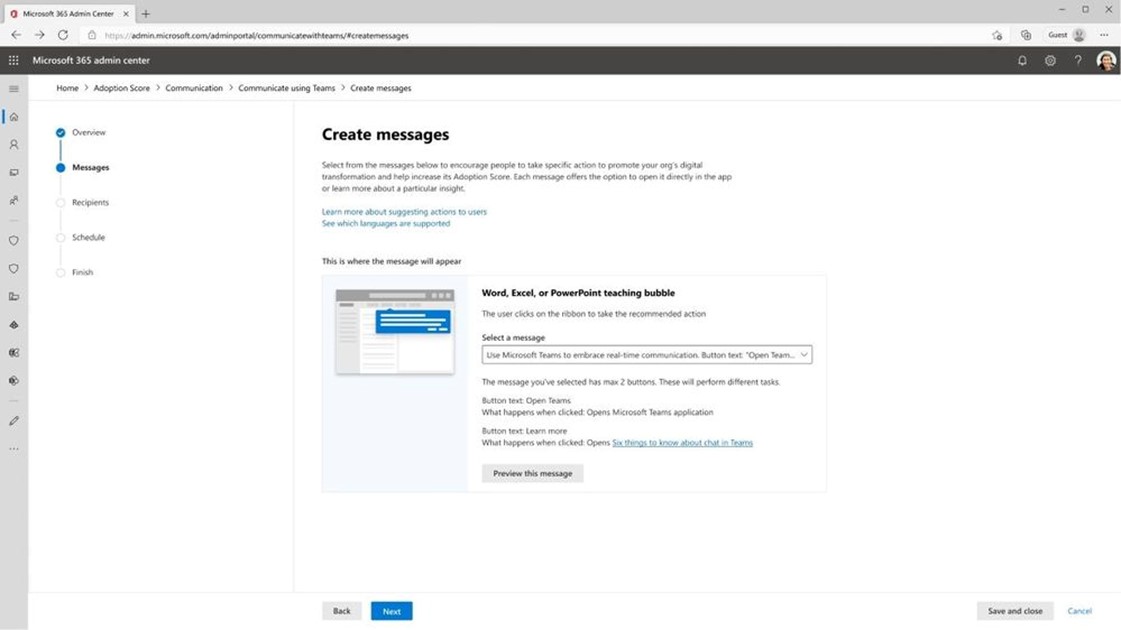
Task: Expand the Select a message dropdown
Action: coord(646,355)
